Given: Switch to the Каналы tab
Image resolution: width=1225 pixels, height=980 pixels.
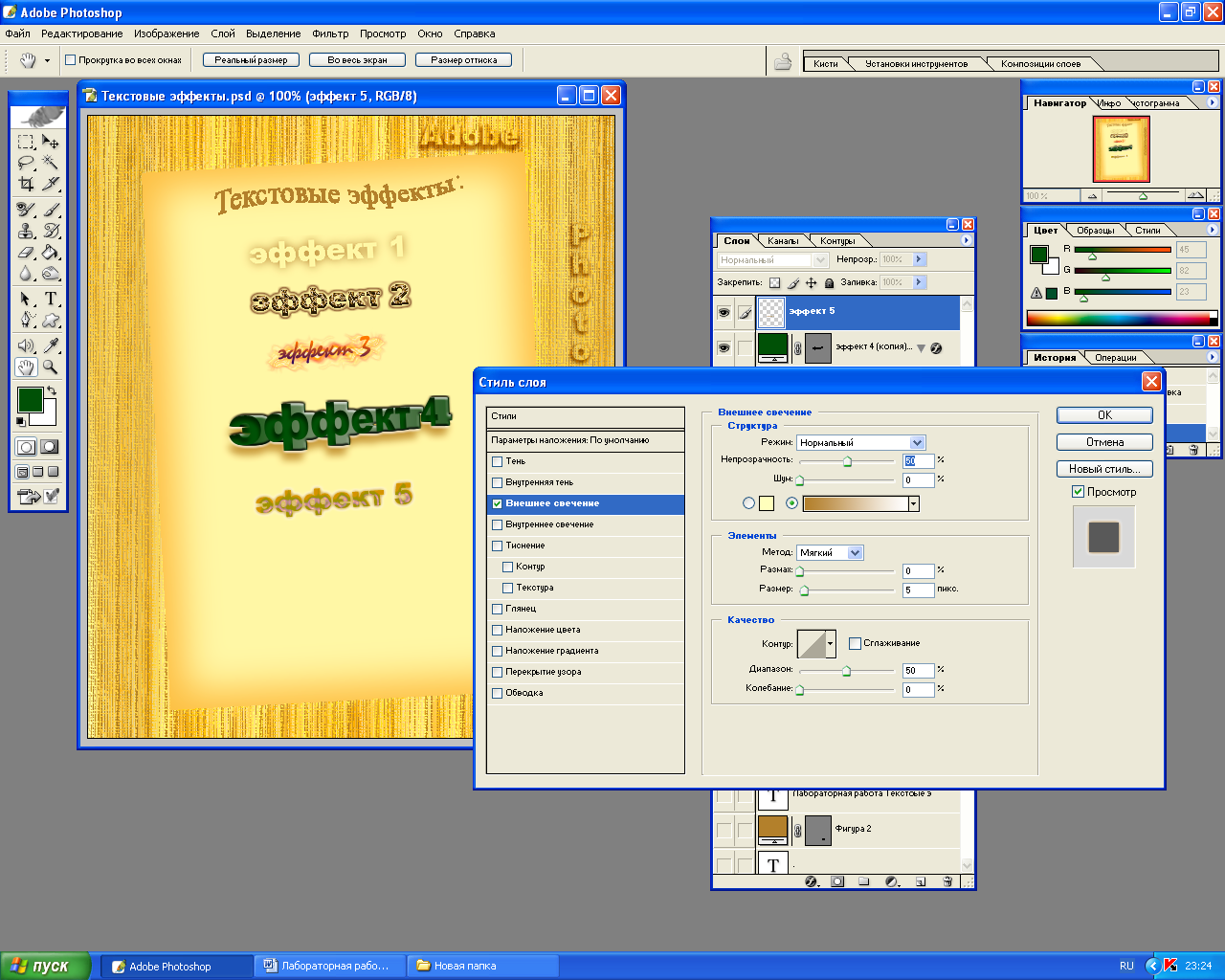Looking at the screenshot, I should [x=783, y=241].
